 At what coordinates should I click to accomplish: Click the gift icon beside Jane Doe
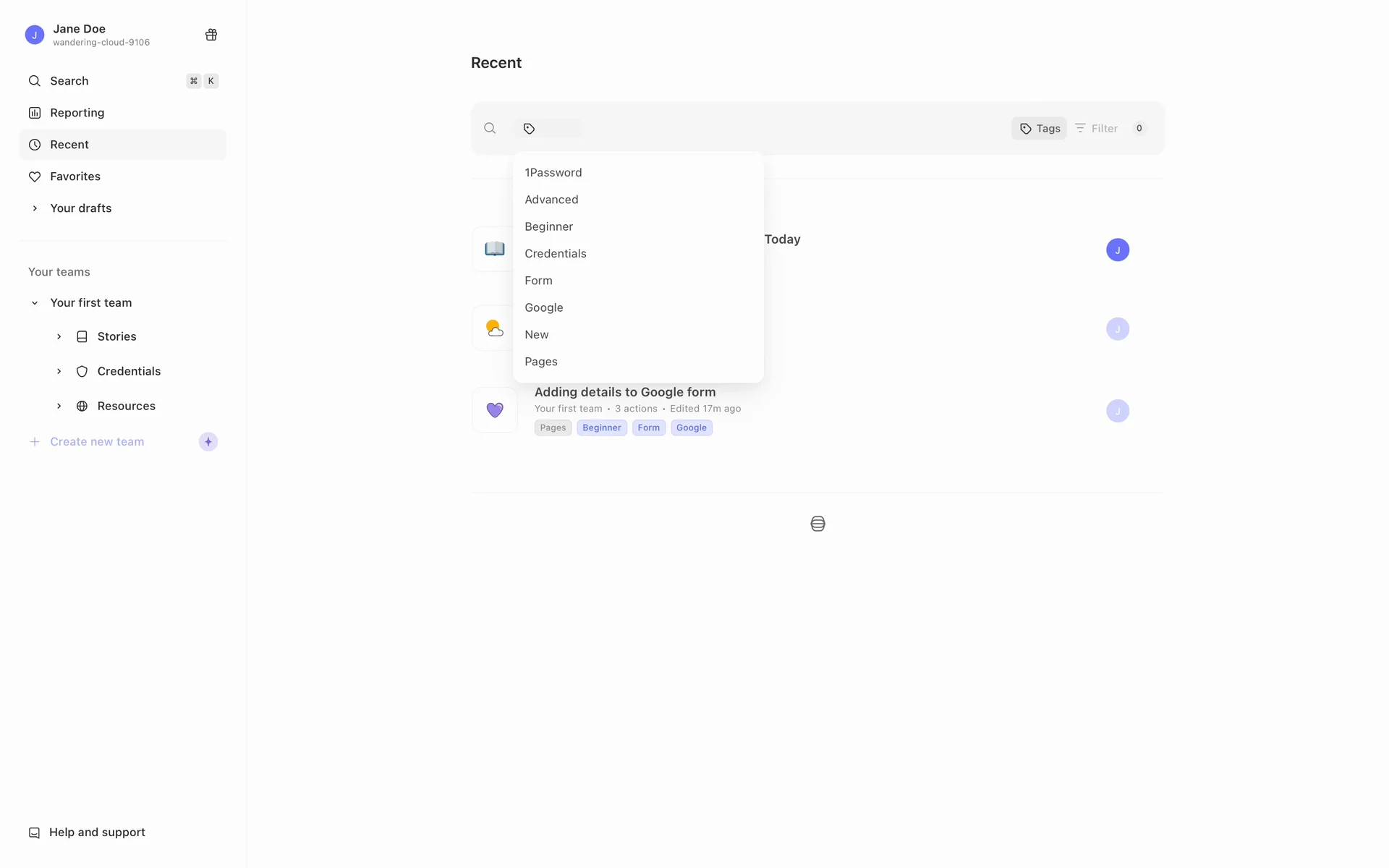(x=211, y=35)
